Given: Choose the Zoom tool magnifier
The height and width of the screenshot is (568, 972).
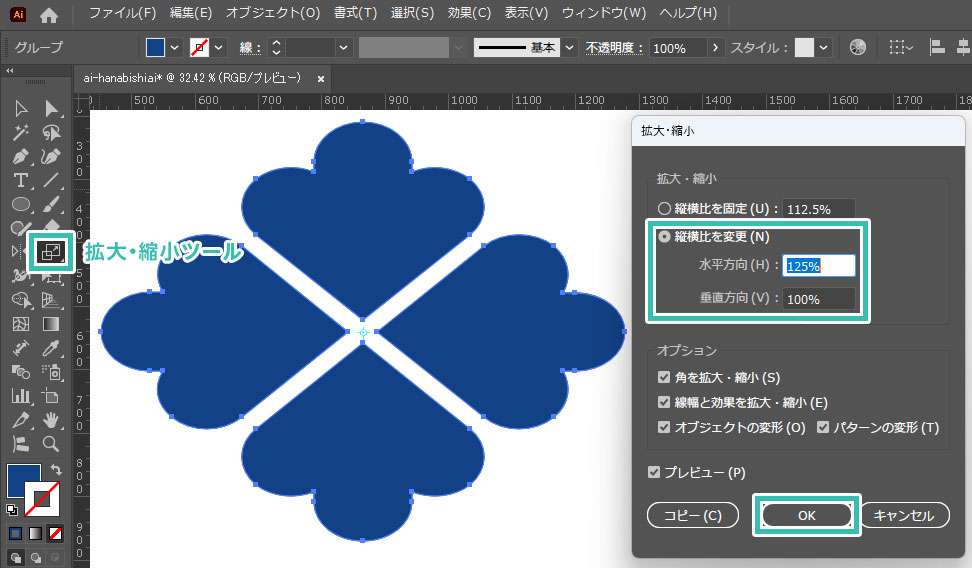Looking at the screenshot, I should point(50,444).
